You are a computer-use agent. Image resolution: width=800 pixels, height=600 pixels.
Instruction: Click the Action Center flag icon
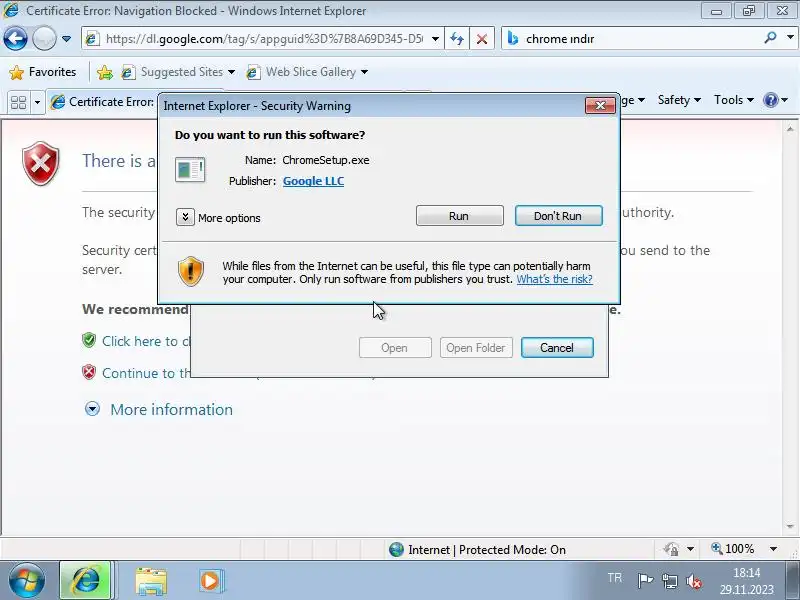pyautogui.click(x=645, y=581)
